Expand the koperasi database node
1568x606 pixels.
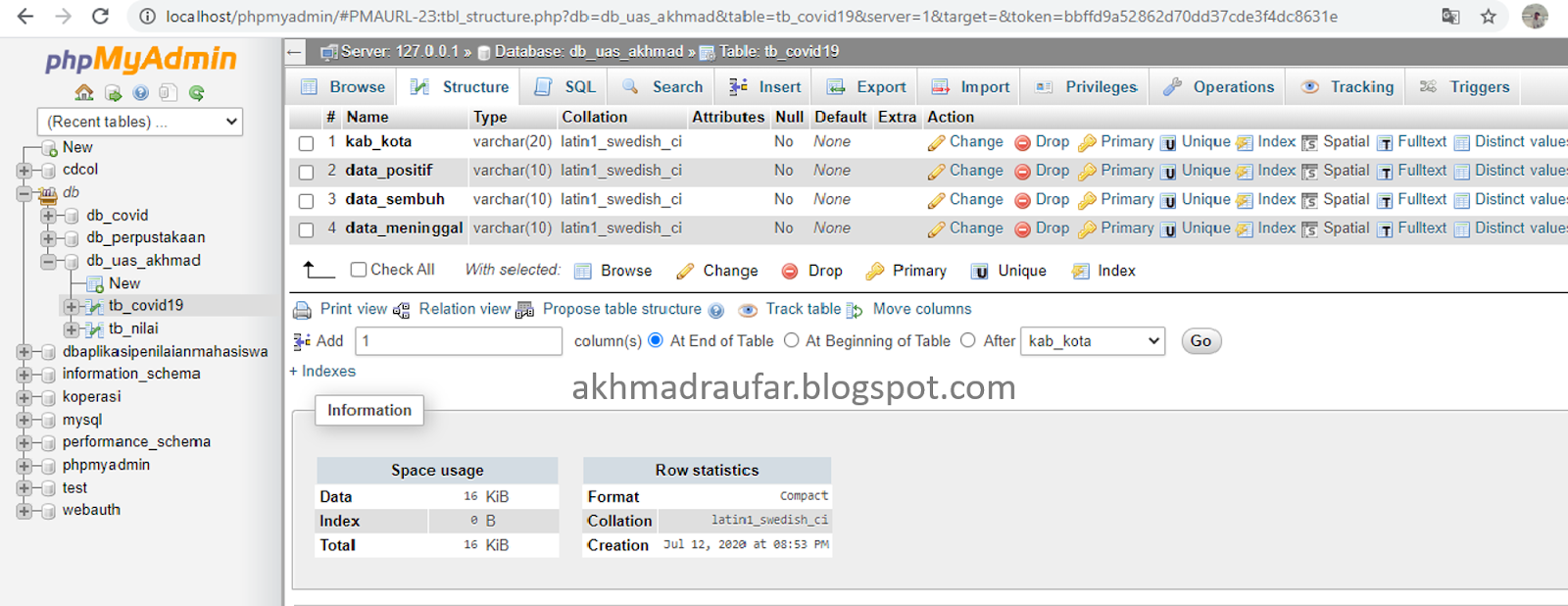click(x=24, y=397)
